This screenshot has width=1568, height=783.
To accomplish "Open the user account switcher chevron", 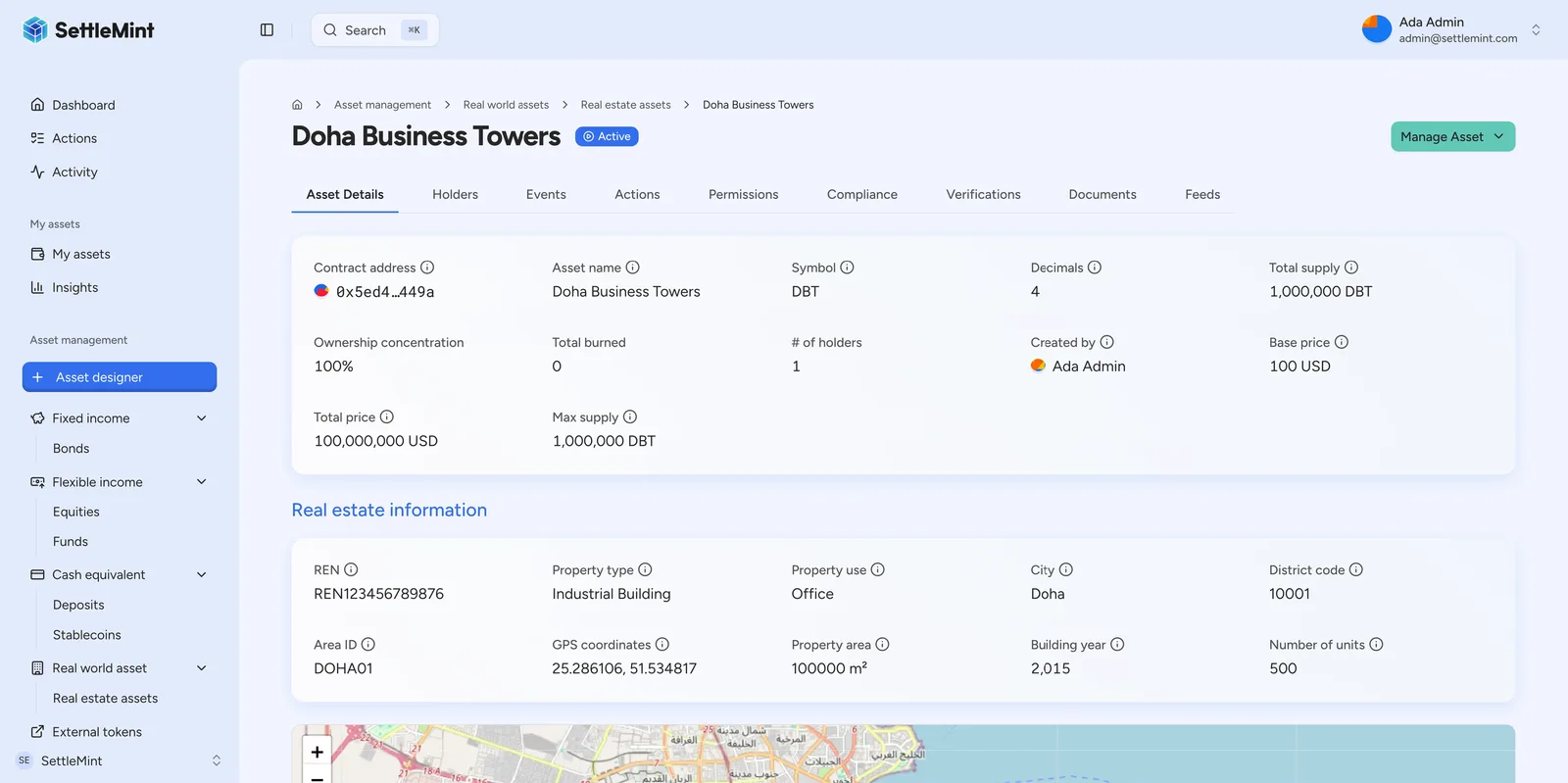I will (1536, 30).
